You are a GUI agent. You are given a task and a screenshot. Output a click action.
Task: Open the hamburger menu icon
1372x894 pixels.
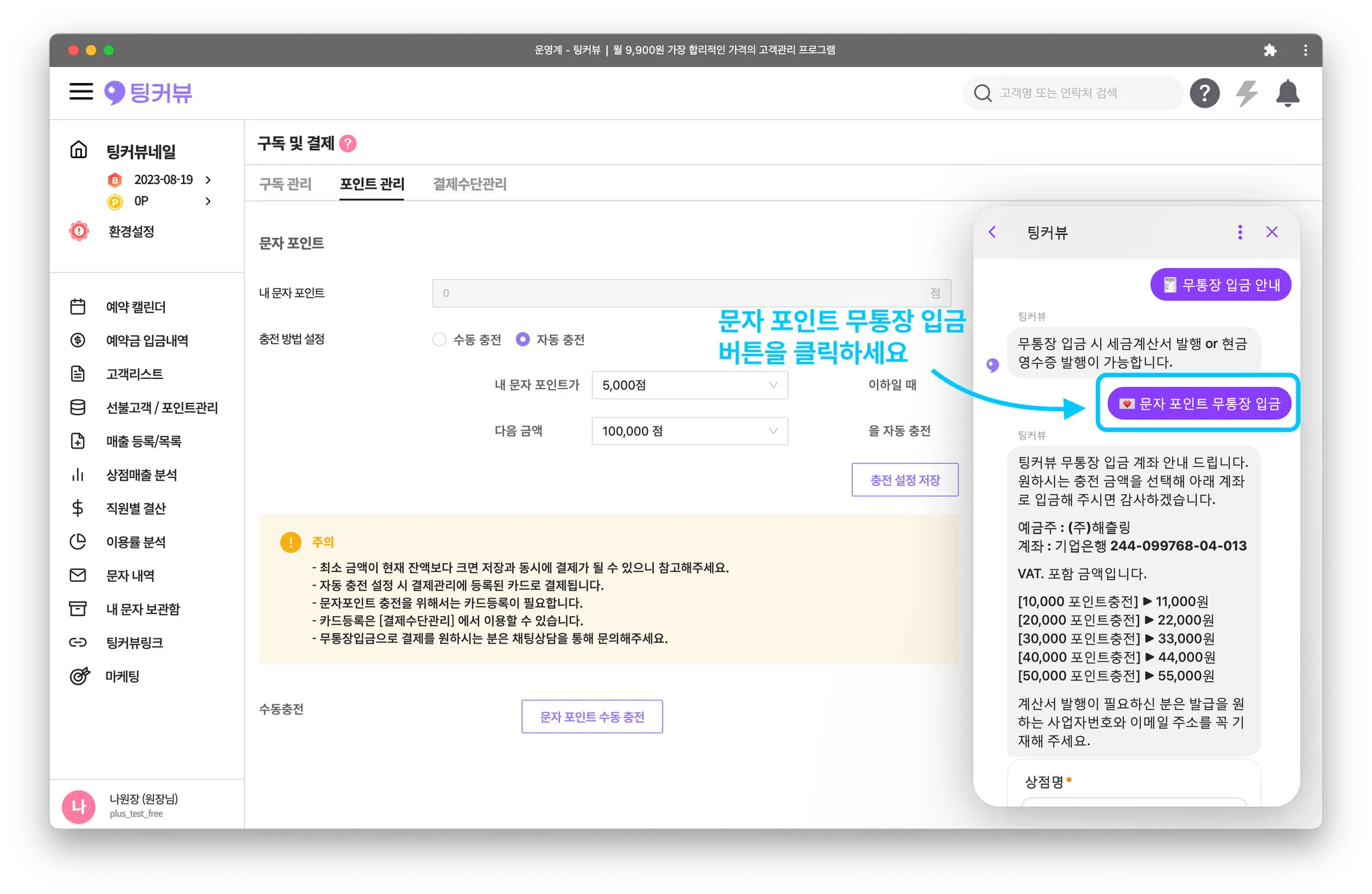pos(81,92)
